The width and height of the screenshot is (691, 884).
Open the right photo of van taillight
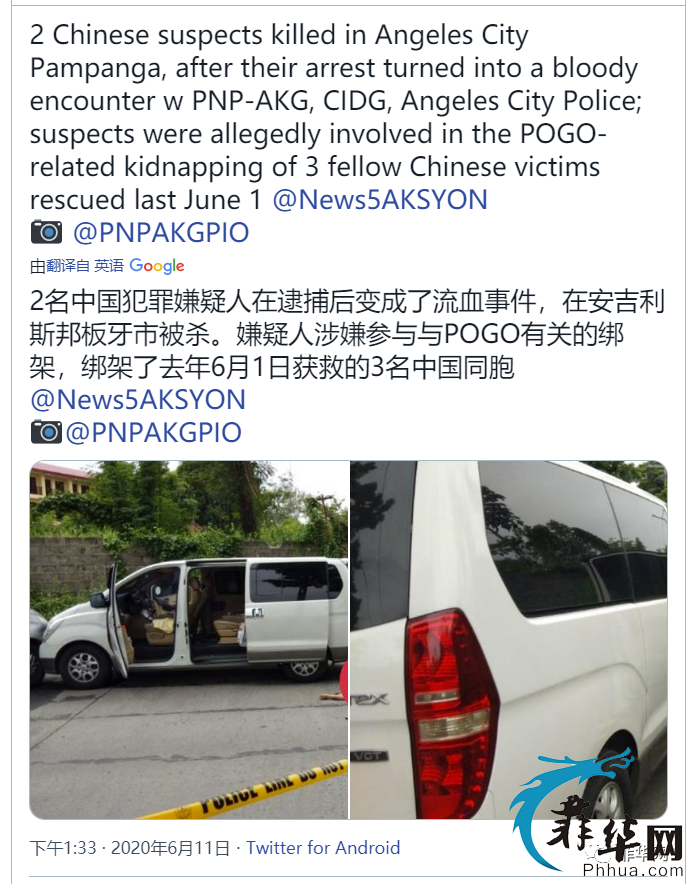(x=508, y=640)
